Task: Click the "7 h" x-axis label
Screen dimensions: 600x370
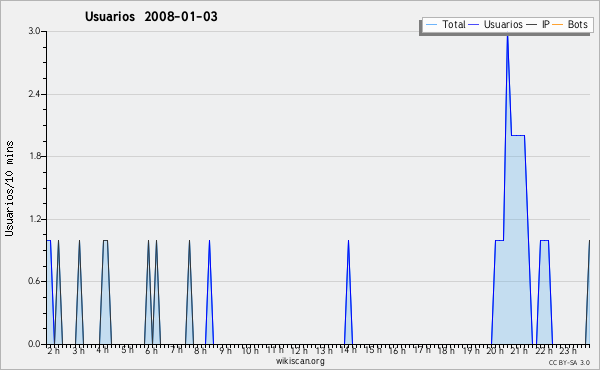Action: [176, 350]
